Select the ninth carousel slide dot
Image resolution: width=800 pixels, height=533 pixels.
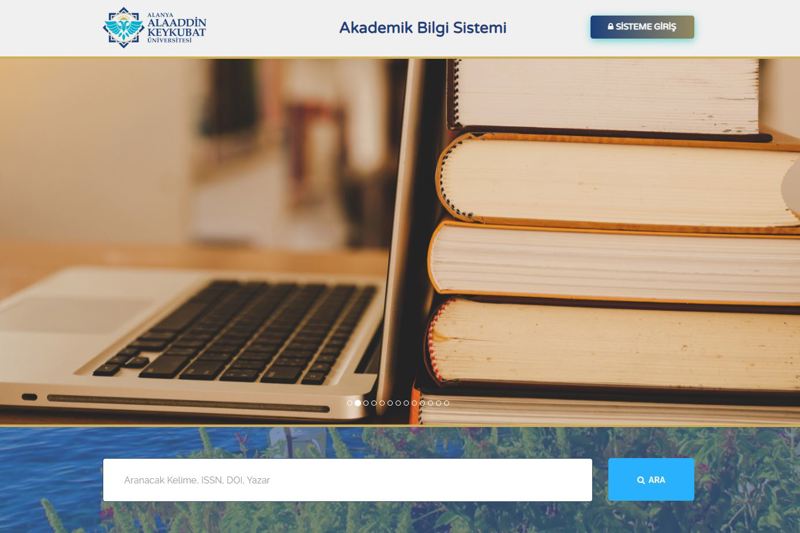point(414,403)
